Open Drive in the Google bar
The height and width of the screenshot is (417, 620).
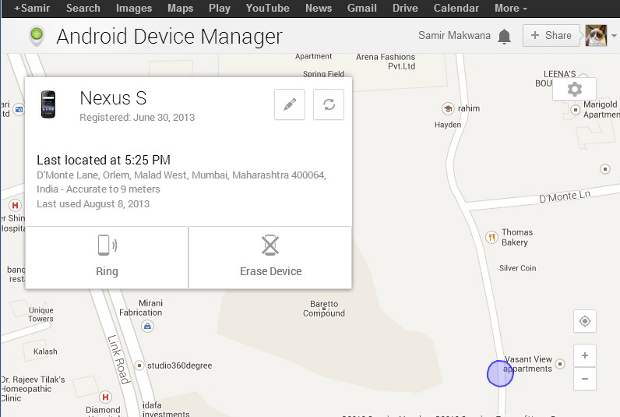coord(405,8)
